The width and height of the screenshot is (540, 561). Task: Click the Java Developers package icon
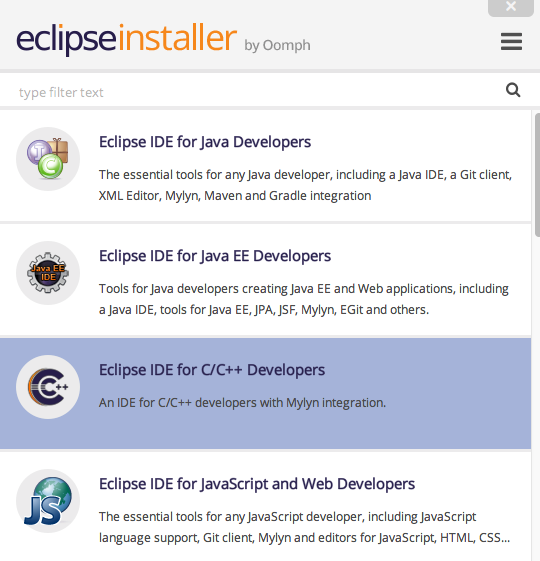pyautogui.click(x=48, y=159)
